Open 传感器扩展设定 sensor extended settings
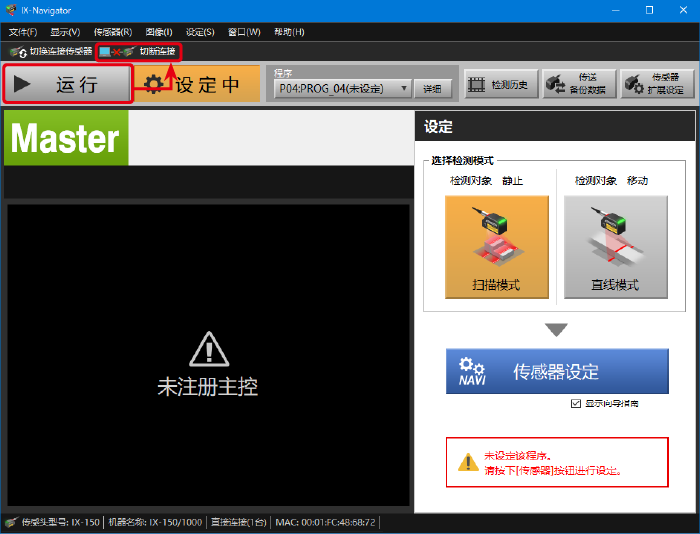The width and height of the screenshot is (700, 534). point(657,85)
